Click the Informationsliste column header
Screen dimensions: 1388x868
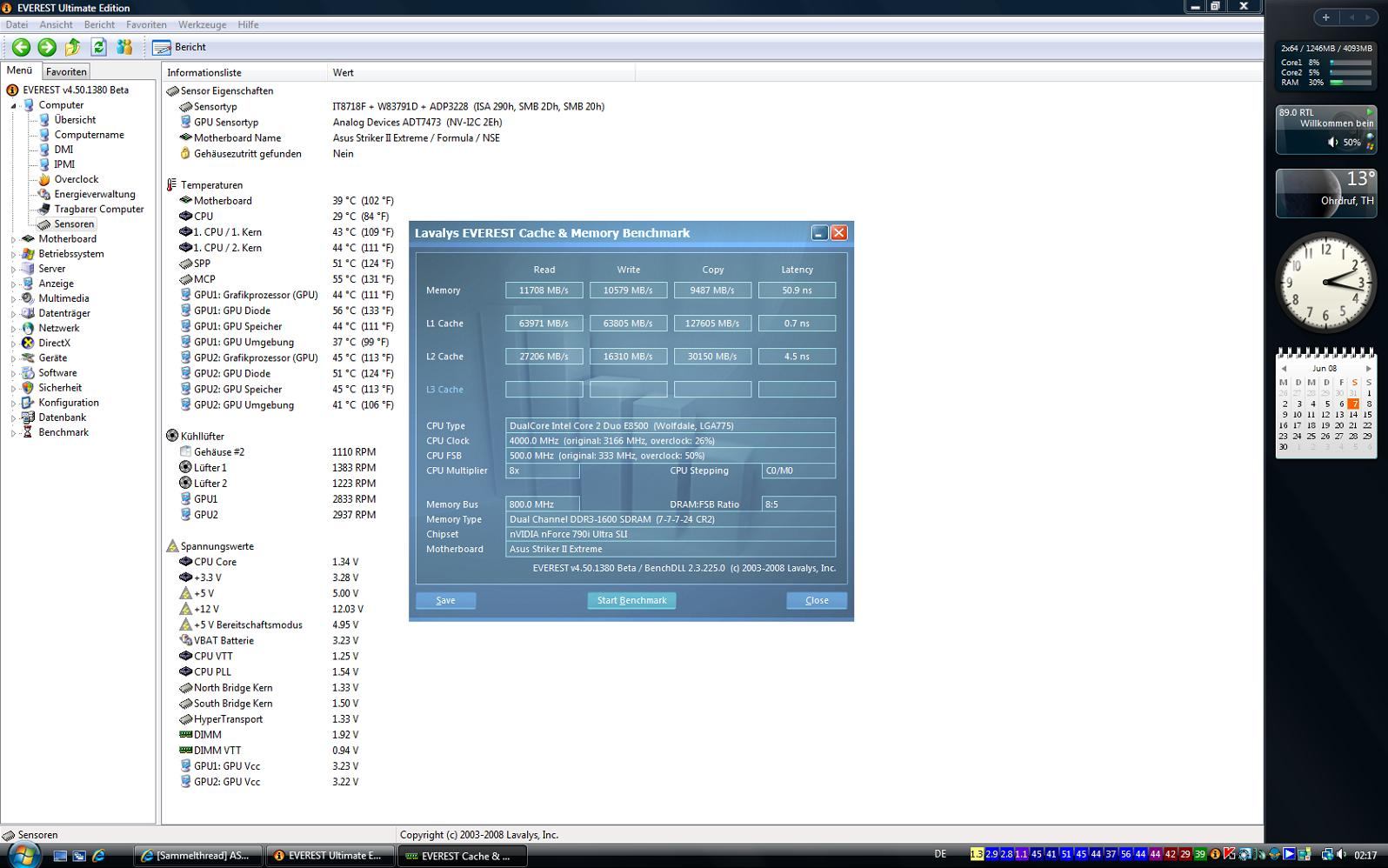244,73
